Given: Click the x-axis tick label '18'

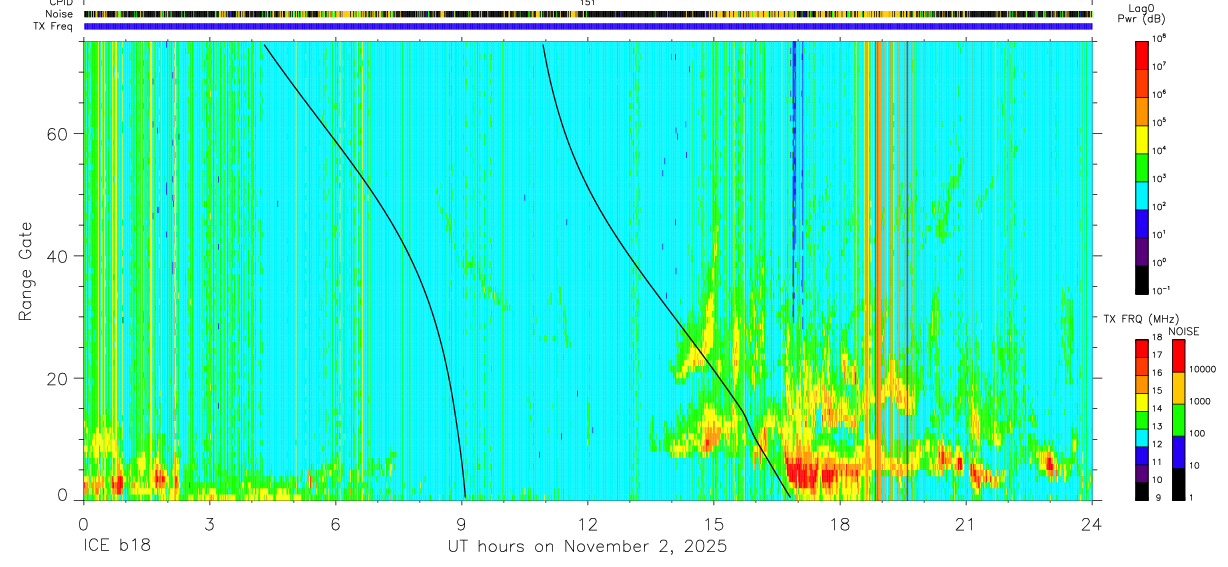Looking at the screenshot, I should tap(840, 524).
